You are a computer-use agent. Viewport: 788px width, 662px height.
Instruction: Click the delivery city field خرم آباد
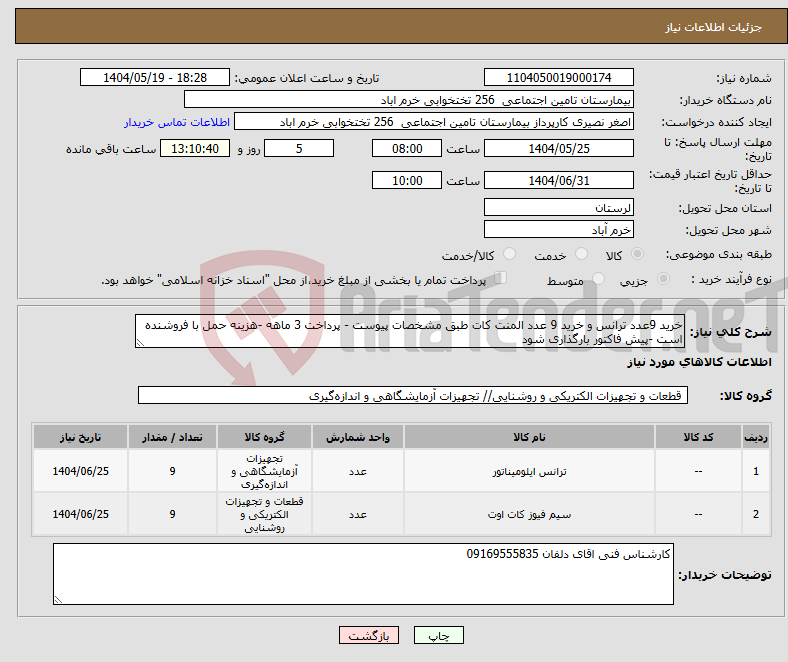pyautogui.click(x=558, y=230)
